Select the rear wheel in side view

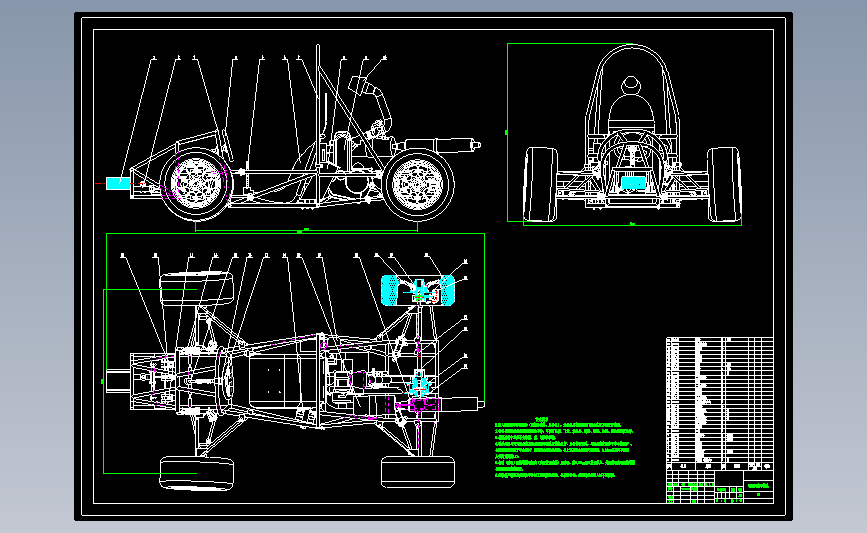(418, 184)
